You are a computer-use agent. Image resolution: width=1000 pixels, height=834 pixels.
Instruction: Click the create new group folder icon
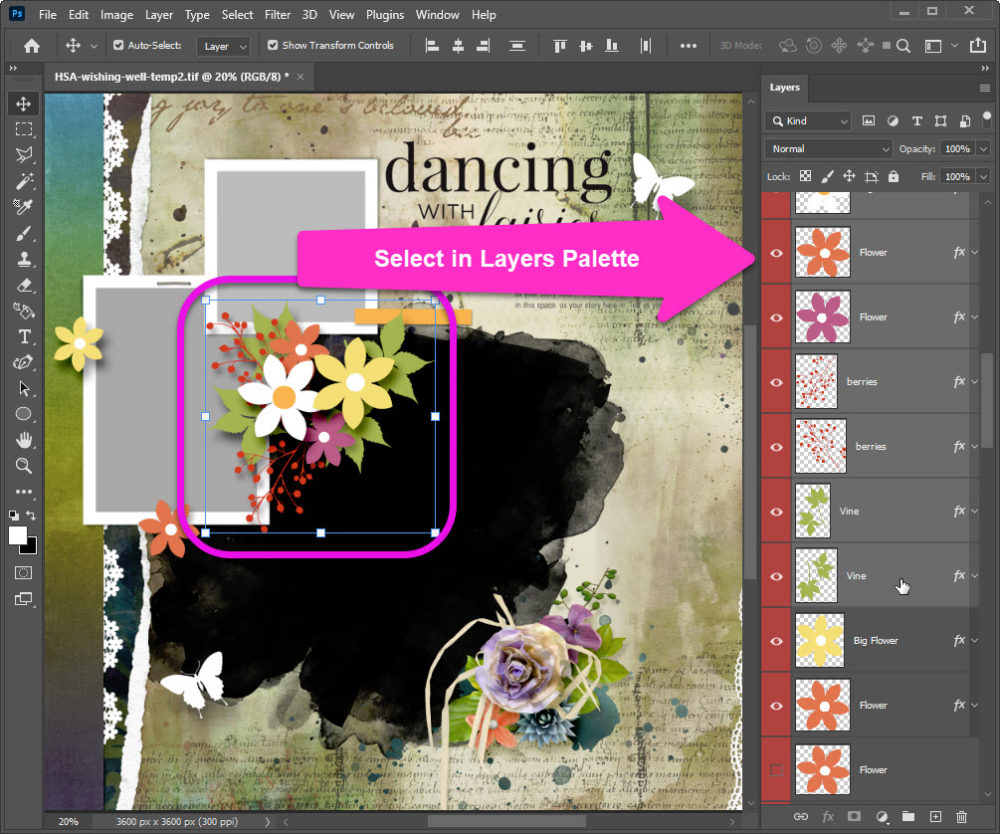[908, 817]
